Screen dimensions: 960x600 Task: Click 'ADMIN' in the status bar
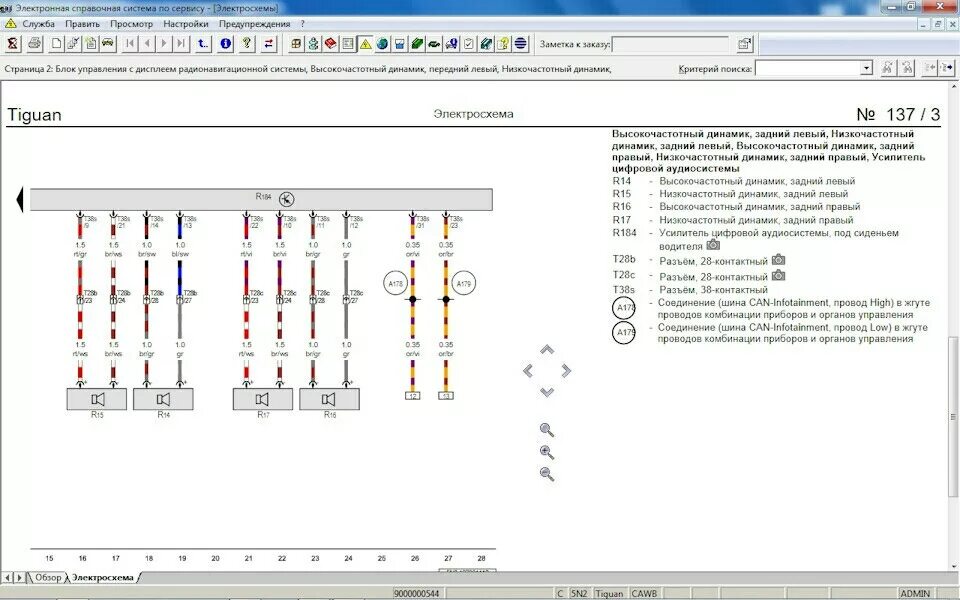point(915,593)
